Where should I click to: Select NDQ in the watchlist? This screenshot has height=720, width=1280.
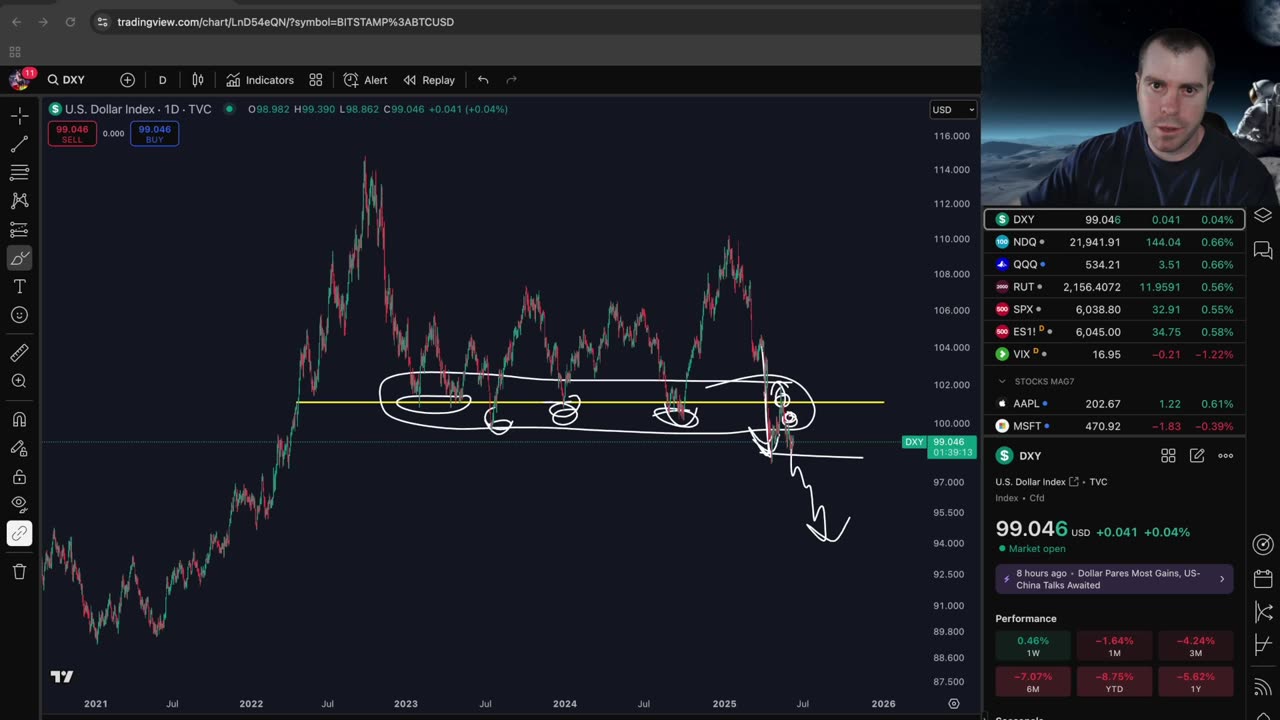(1114, 242)
